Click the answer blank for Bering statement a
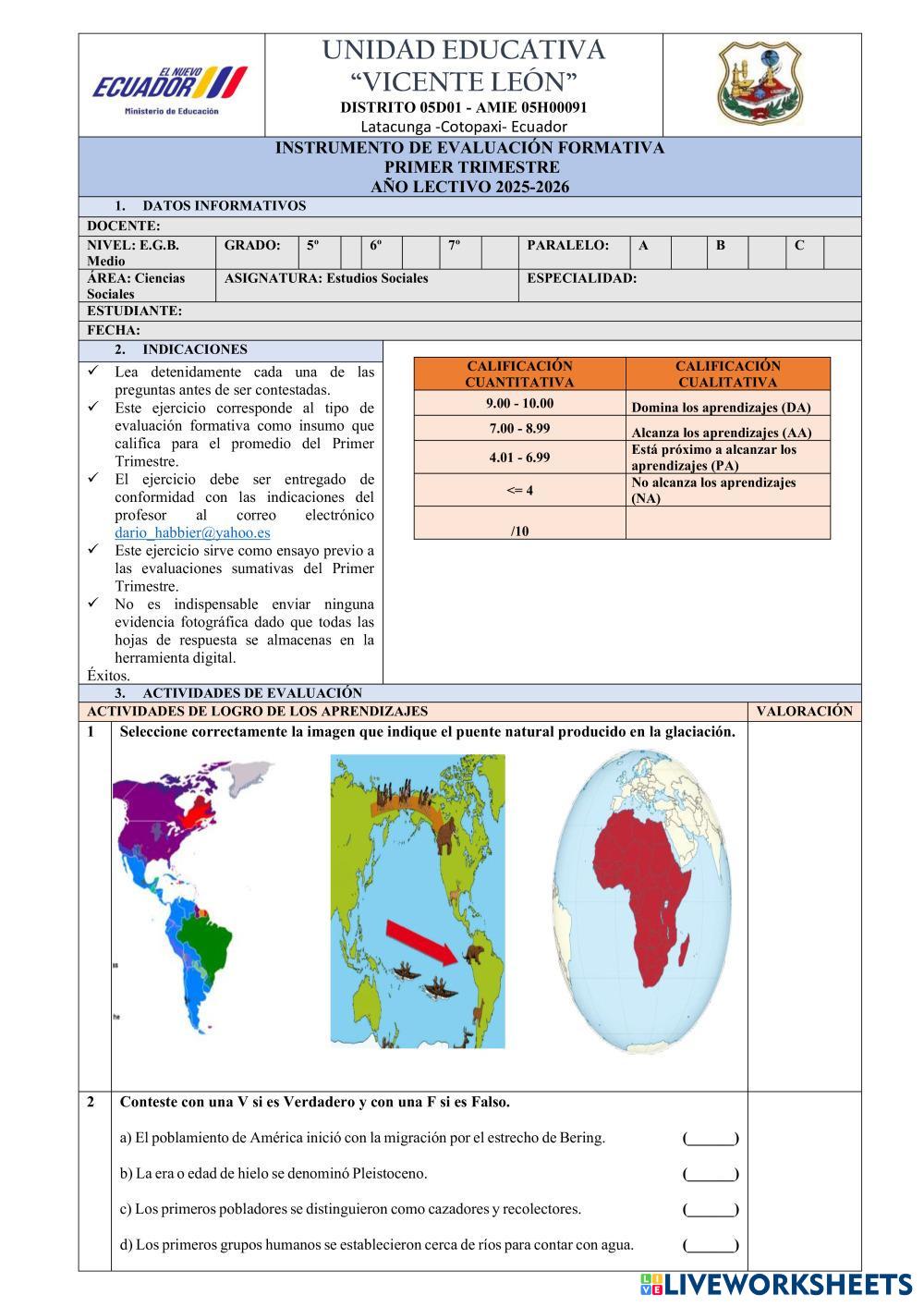The height and width of the screenshot is (1307, 924). (711, 1139)
